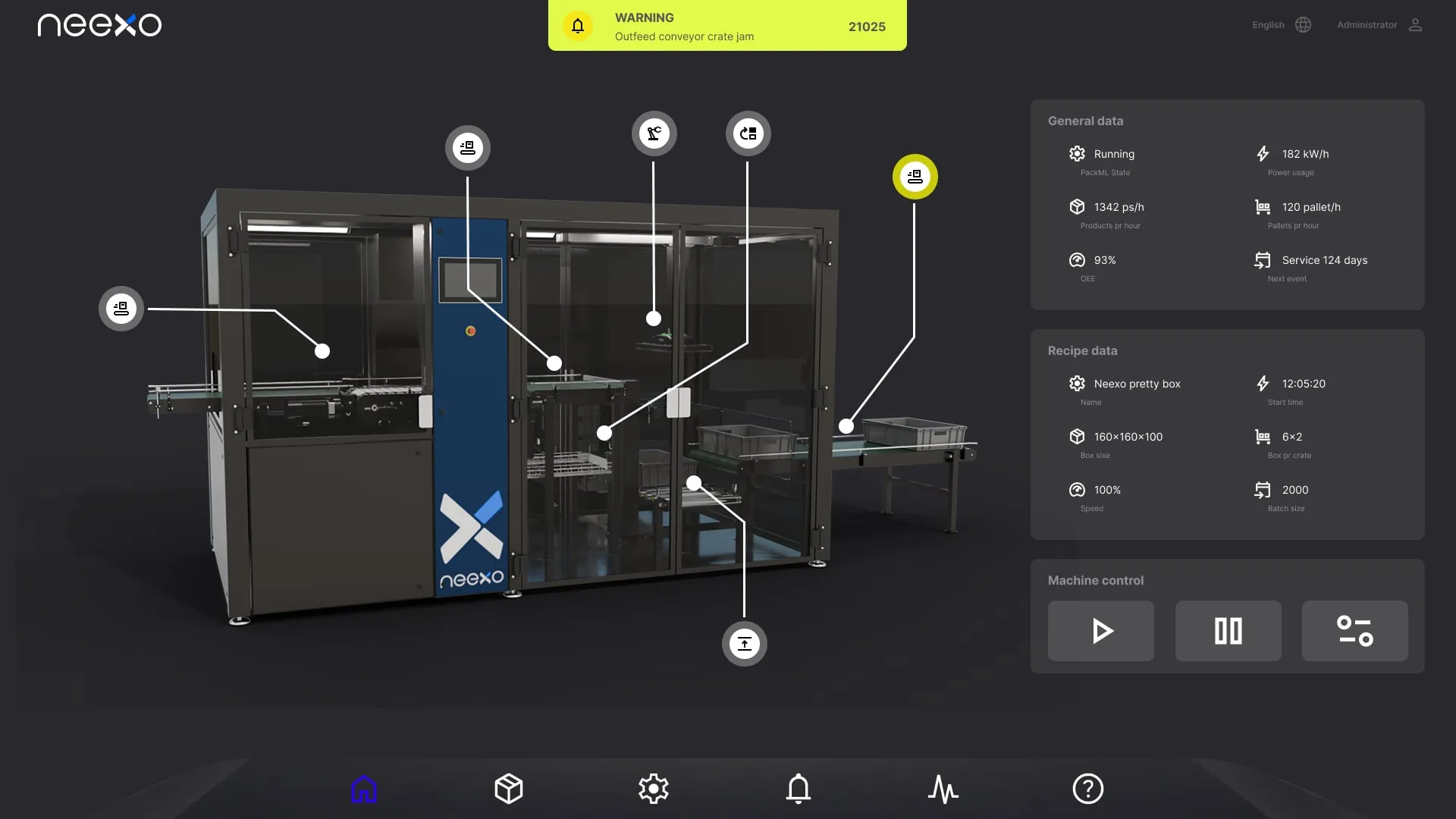
Task: Click the speed gauge icon
Action: (x=1077, y=490)
